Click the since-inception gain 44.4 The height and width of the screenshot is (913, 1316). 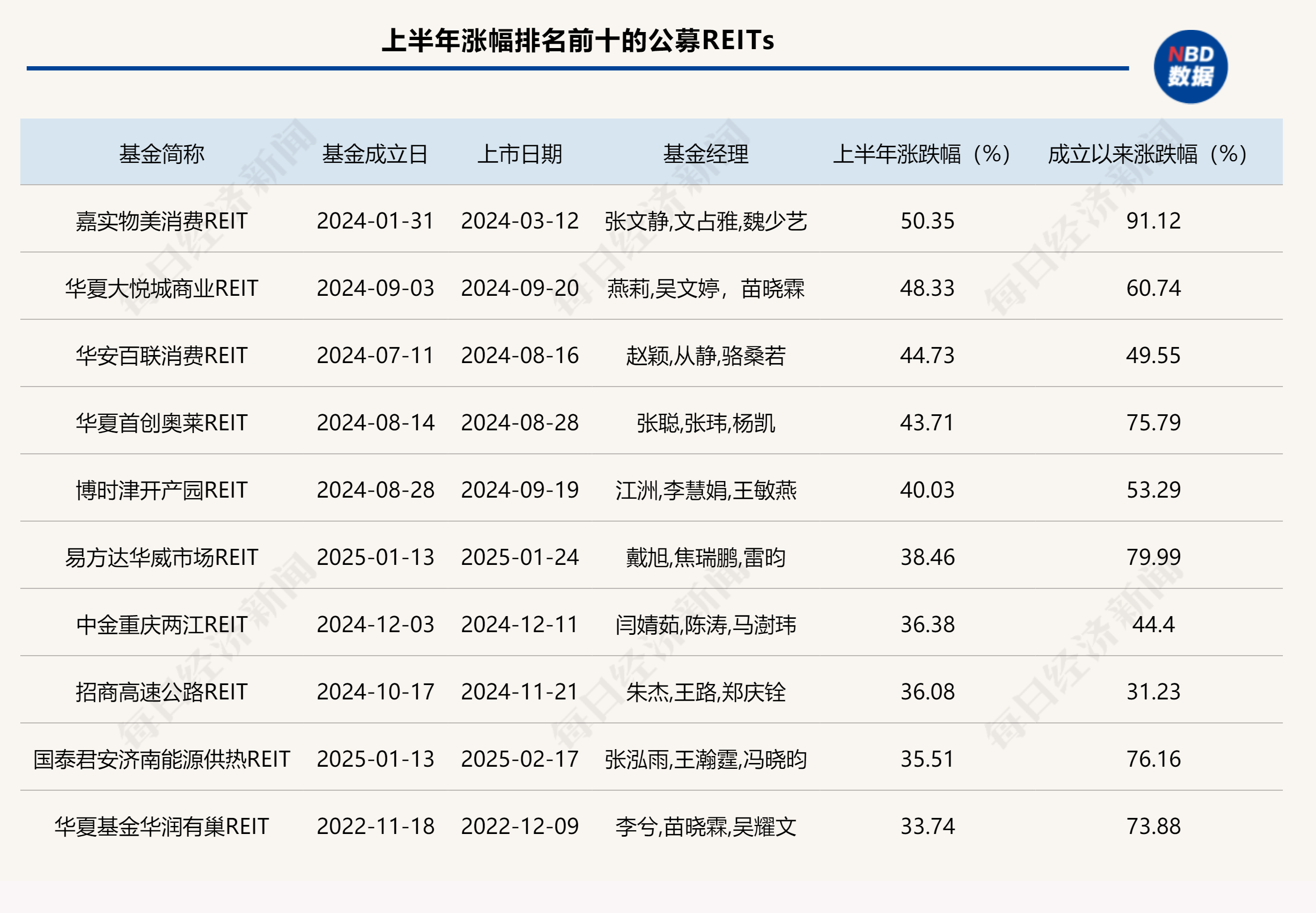coord(1153,624)
